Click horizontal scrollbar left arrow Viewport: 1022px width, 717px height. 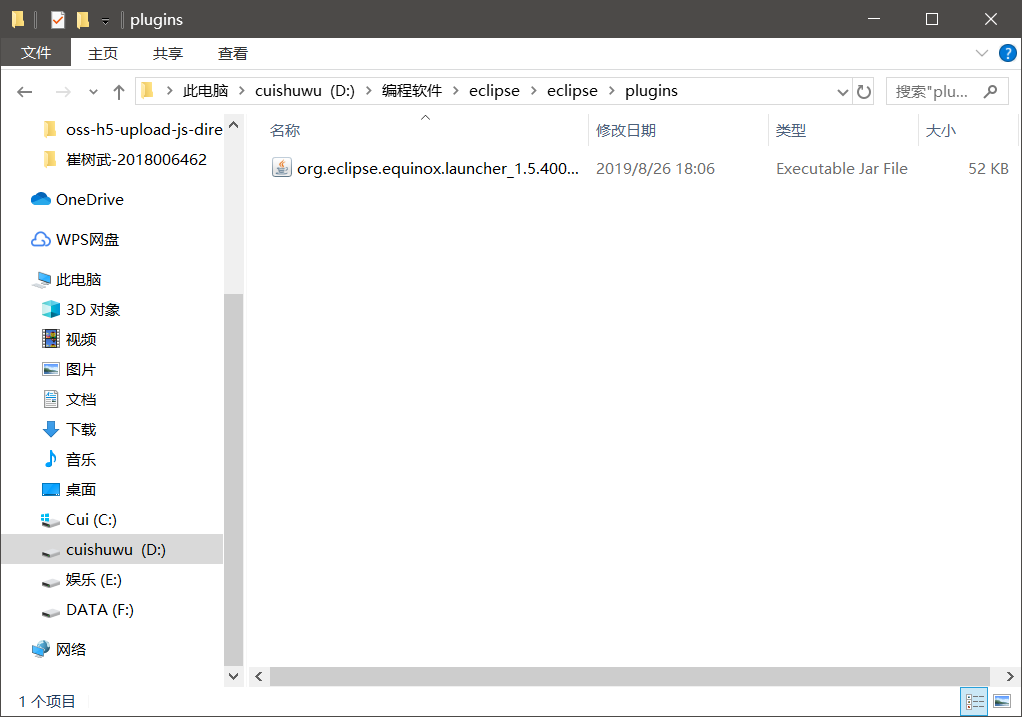pos(259,677)
